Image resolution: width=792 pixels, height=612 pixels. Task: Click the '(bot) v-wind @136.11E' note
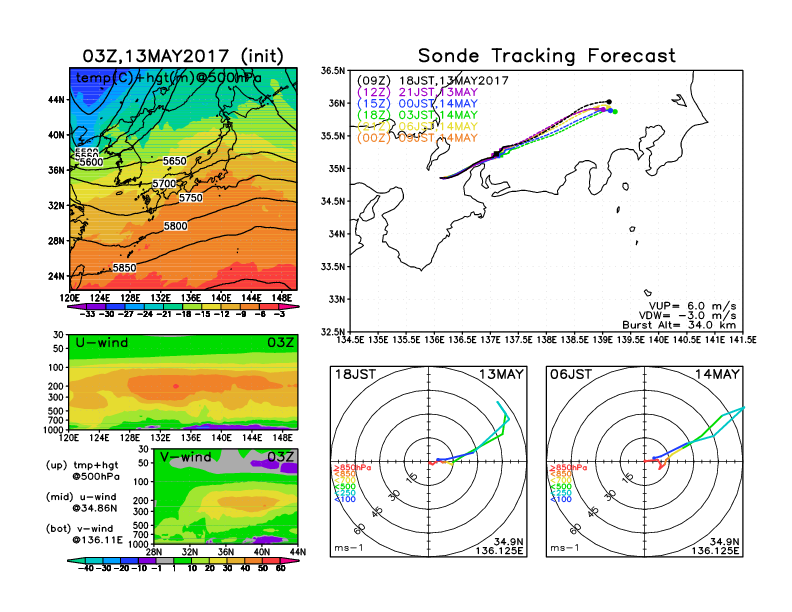(x=84, y=534)
